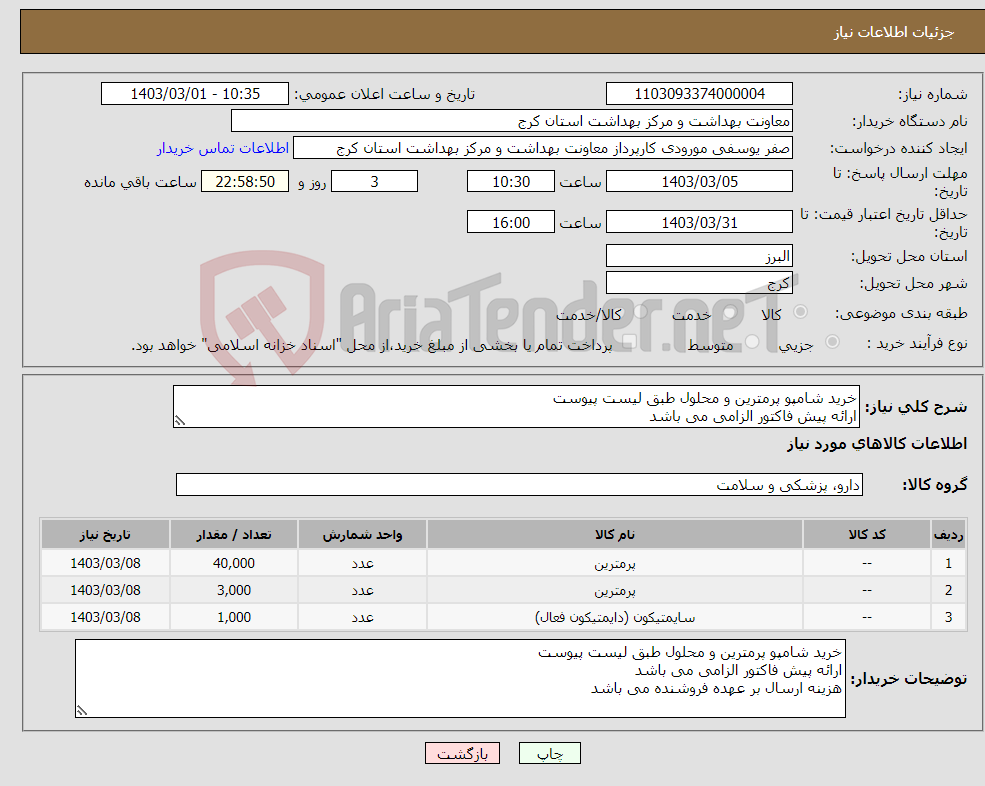Click the واحد شمارش column header

coord(362,534)
